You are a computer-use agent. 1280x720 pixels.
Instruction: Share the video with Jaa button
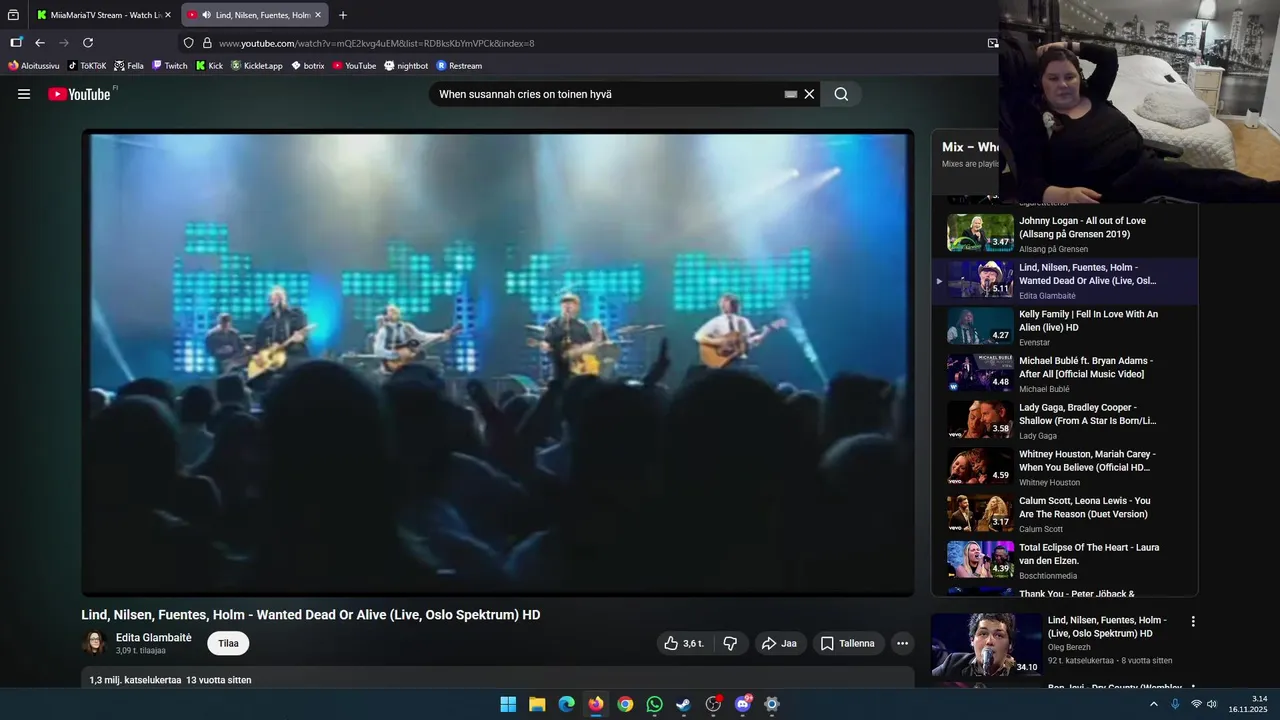pos(781,644)
